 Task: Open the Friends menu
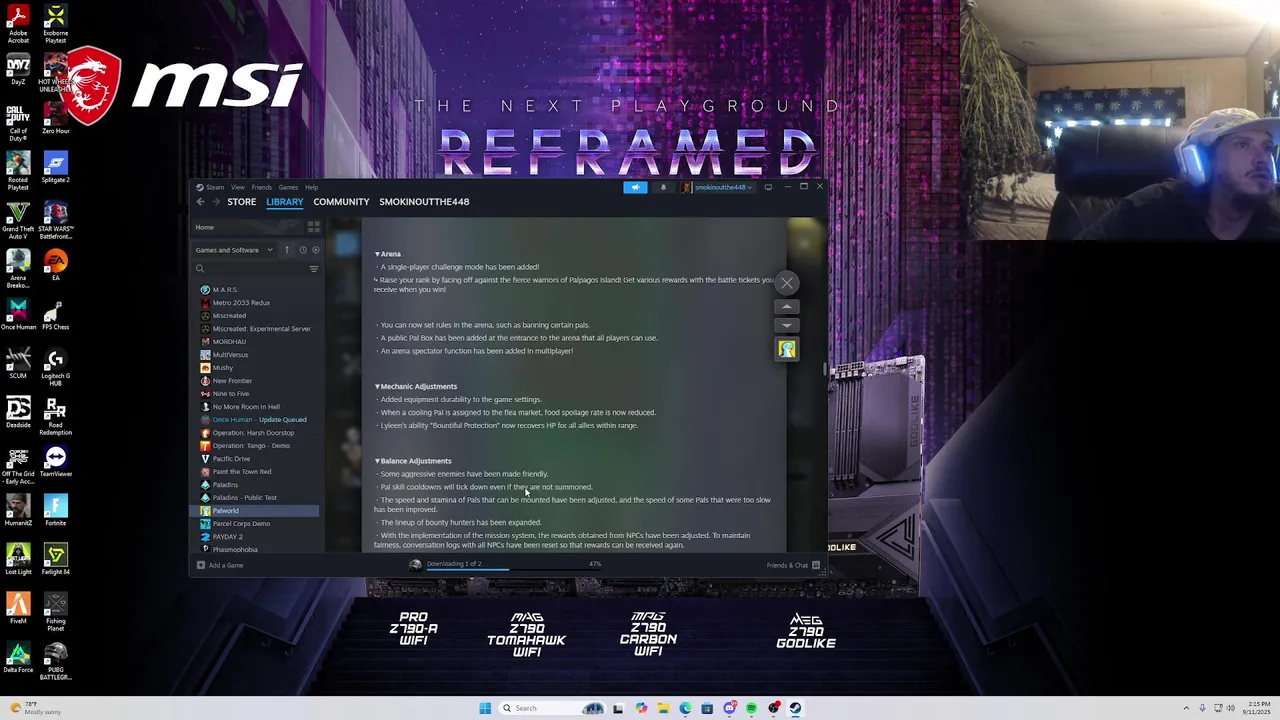(262, 187)
